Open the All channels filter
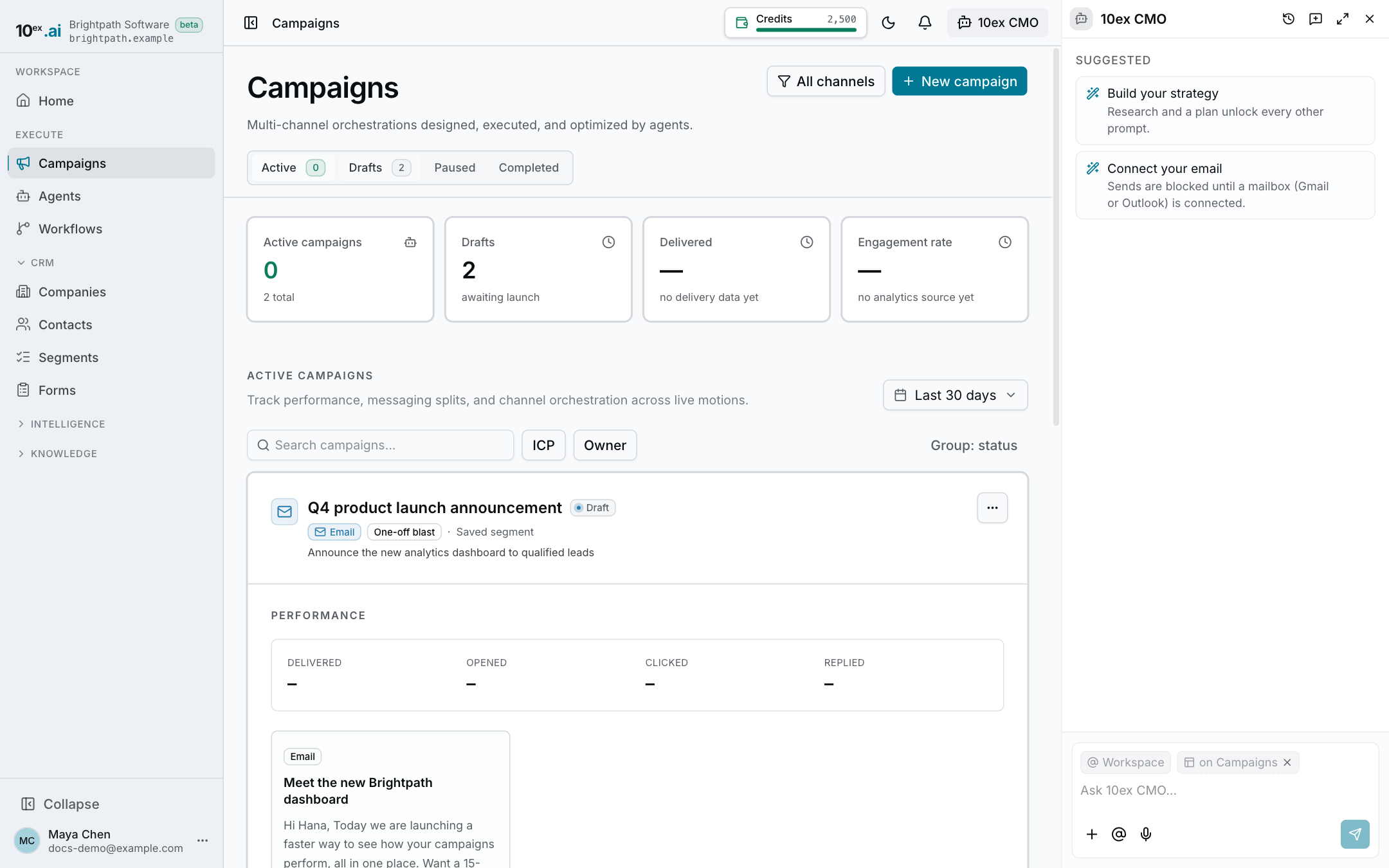 pyautogui.click(x=826, y=81)
